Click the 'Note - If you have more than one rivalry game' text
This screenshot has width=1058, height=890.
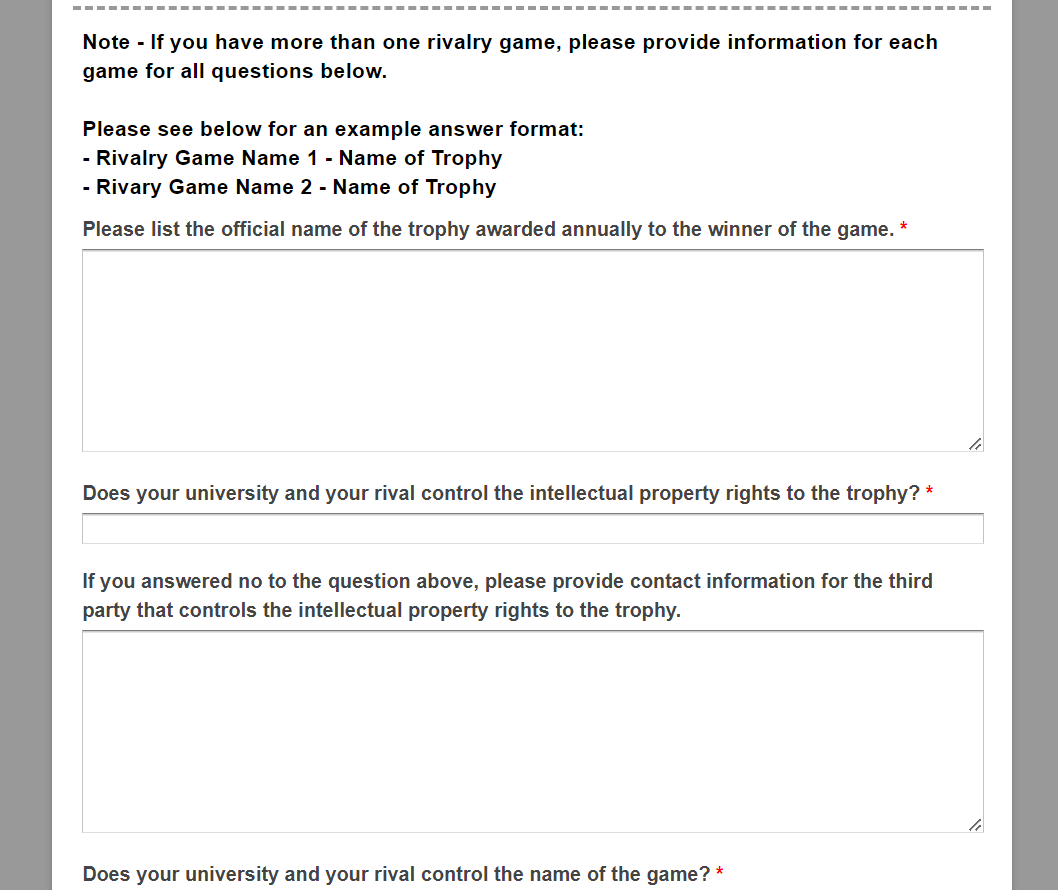pyautogui.click(x=510, y=43)
